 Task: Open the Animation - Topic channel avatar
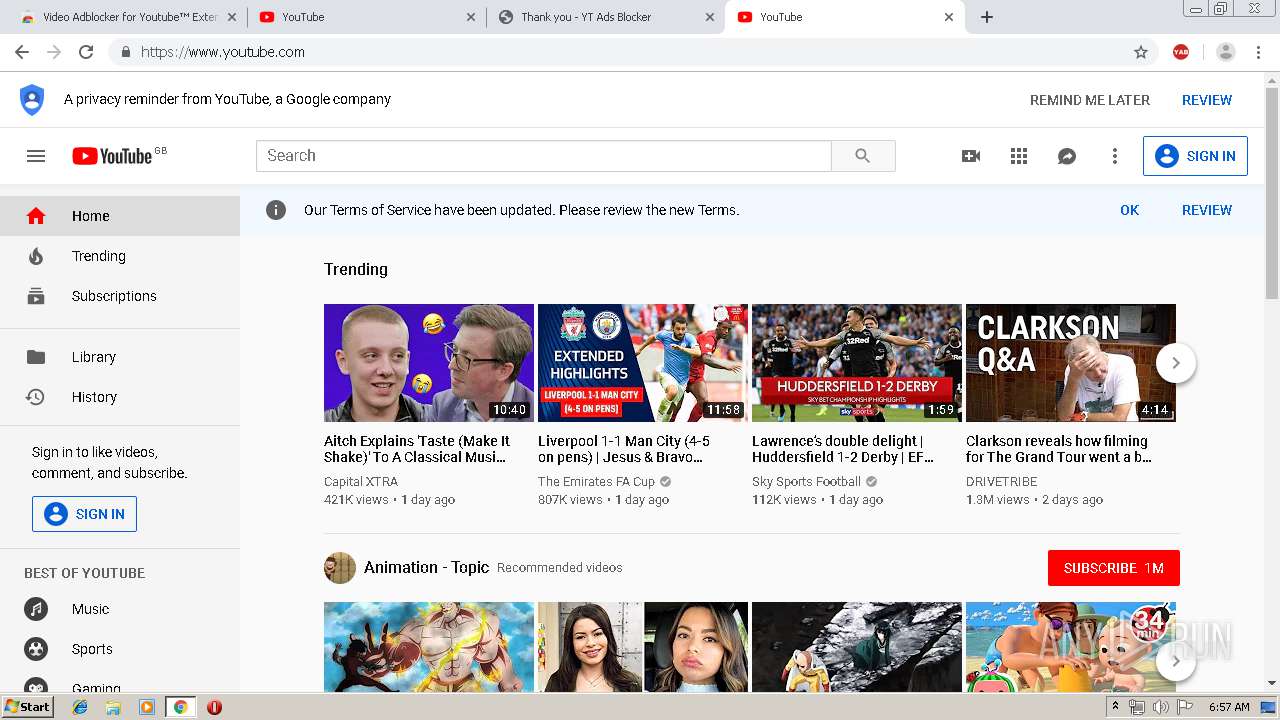pyautogui.click(x=340, y=567)
